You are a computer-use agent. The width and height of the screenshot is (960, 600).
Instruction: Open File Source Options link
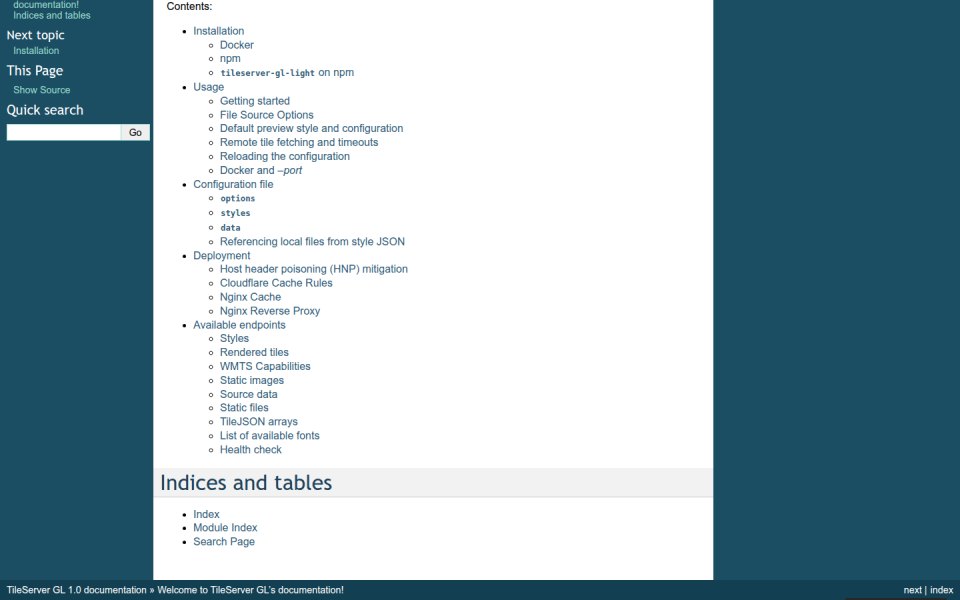pos(266,115)
